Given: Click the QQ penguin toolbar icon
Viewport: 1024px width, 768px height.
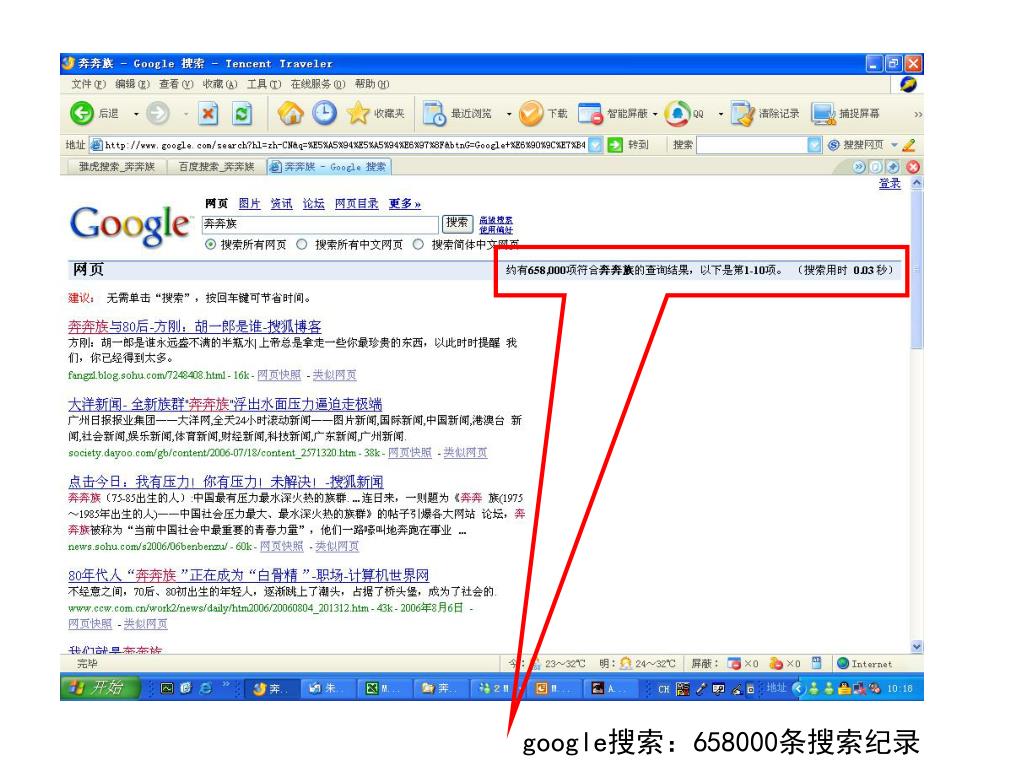Looking at the screenshot, I should click(x=677, y=114).
